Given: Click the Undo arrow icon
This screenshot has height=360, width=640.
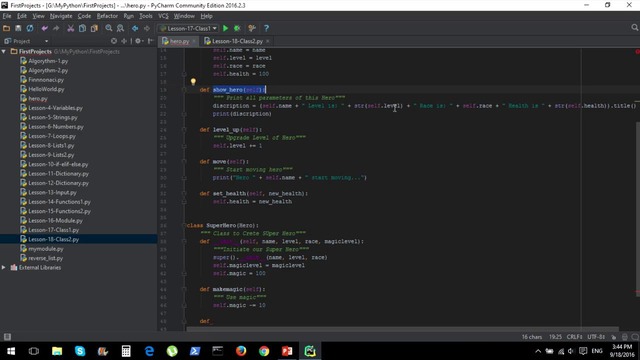Looking at the screenshot, I should click(44, 28).
